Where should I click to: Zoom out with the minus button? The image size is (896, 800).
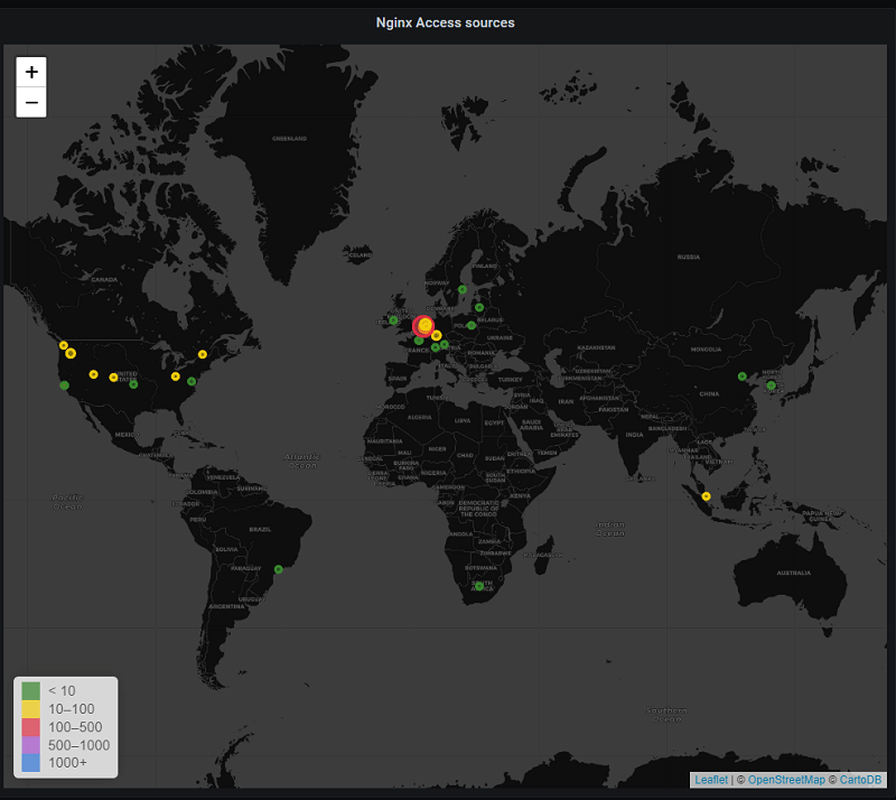click(31, 103)
